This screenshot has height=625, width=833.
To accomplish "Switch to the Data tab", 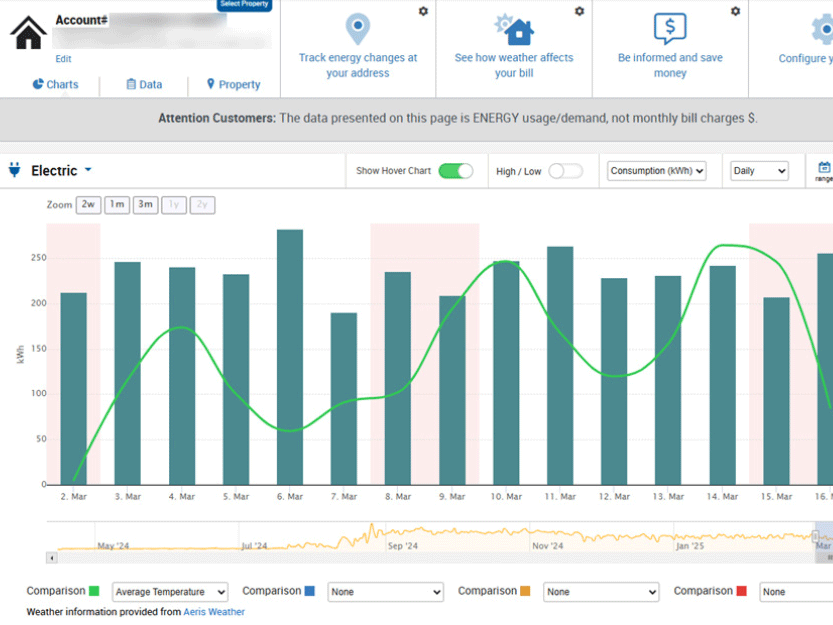I will coord(144,85).
